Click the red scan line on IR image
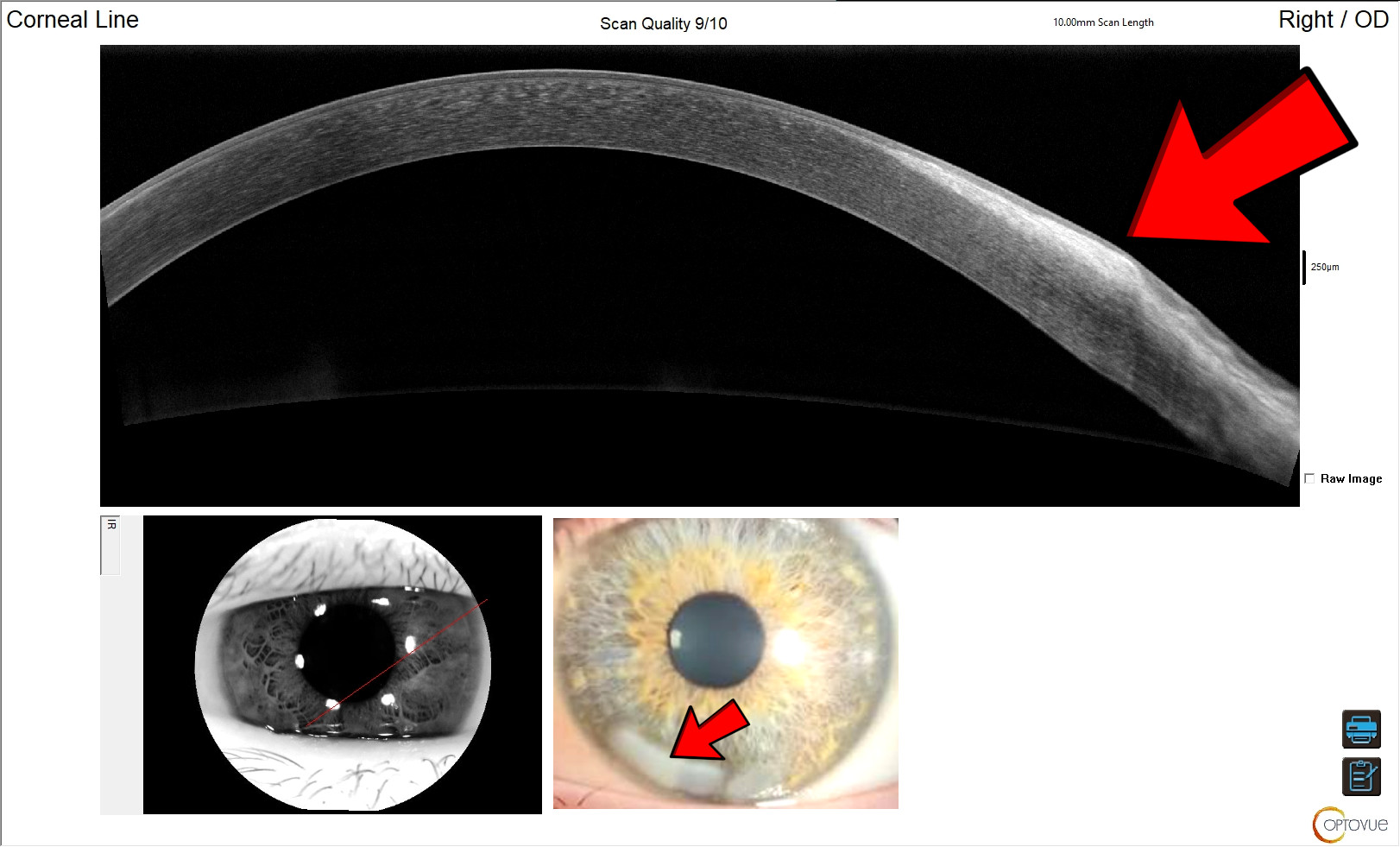 tap(397, 662)
